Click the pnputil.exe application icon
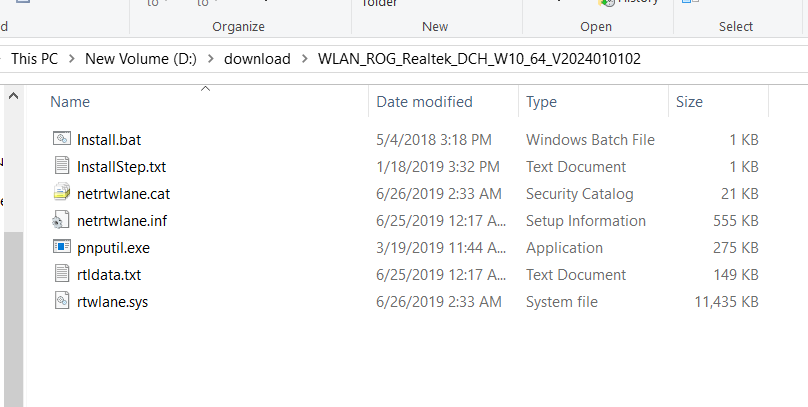Screen dimensions: 808x407 [x=62, y=247]
